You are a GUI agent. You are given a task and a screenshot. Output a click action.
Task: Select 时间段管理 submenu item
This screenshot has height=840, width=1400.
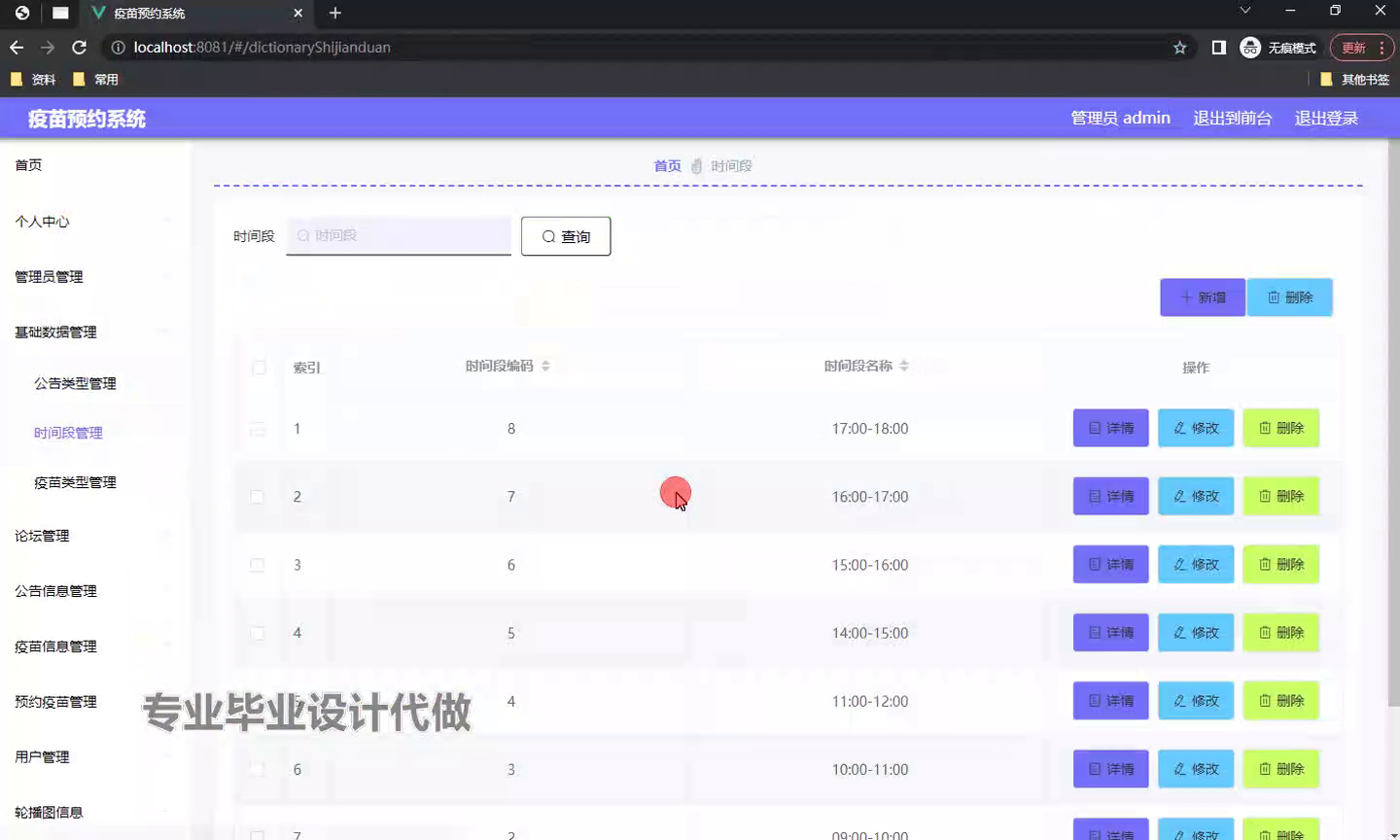pos(68,434)
